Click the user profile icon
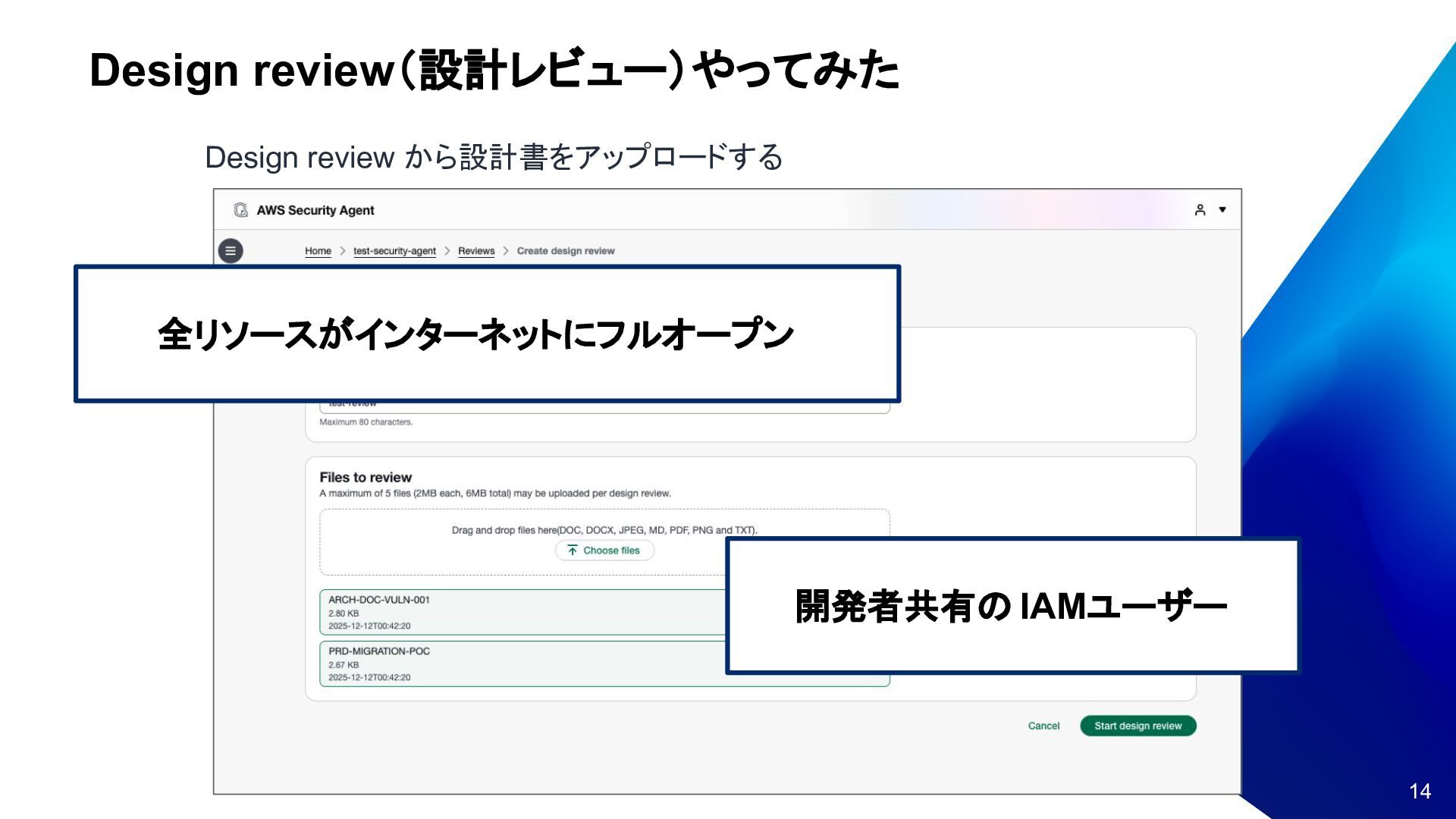This screenshot has width=1456, height=819. click(x=1200, y=210)
